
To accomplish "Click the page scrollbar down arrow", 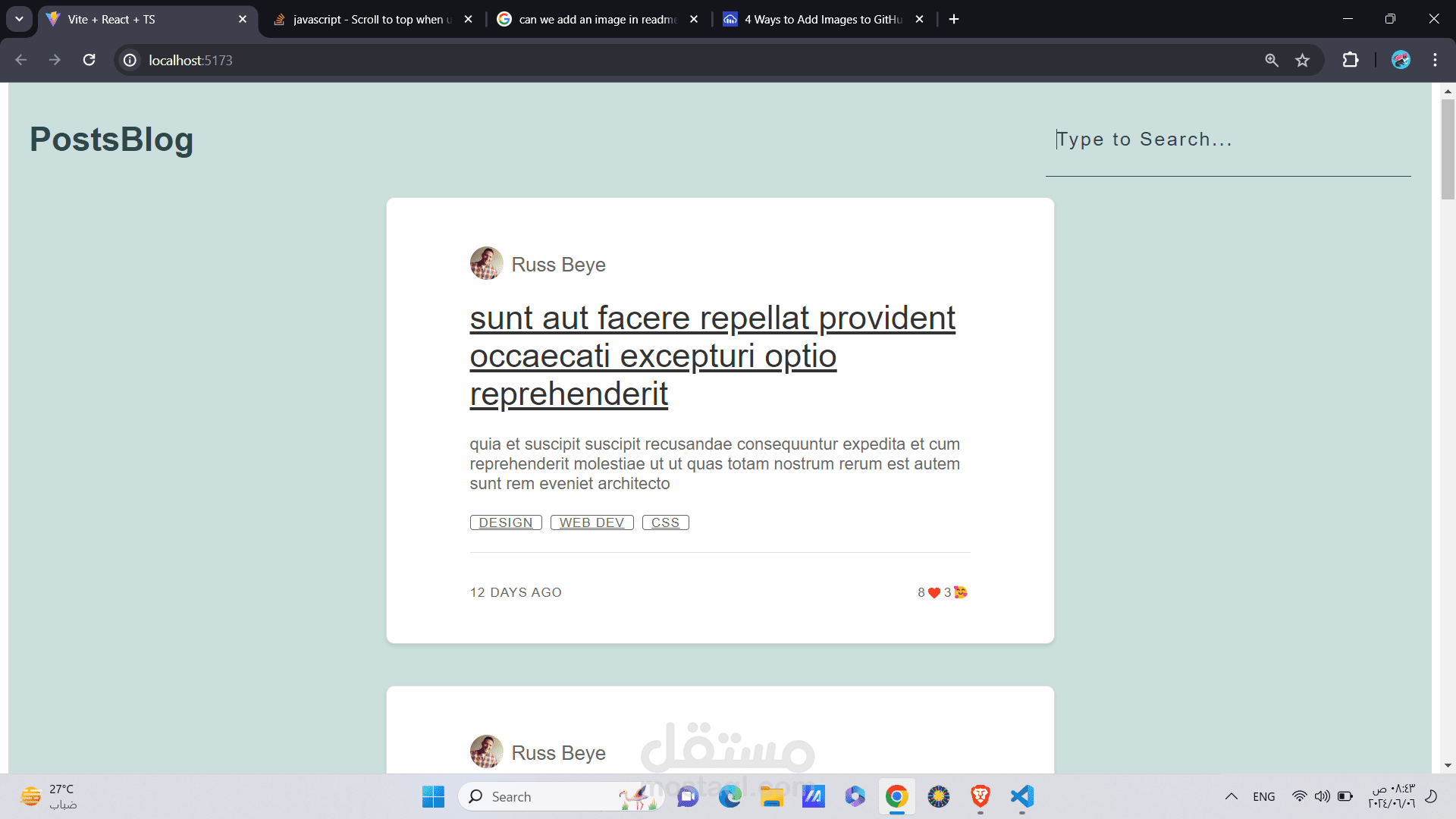I will 1448,766.
